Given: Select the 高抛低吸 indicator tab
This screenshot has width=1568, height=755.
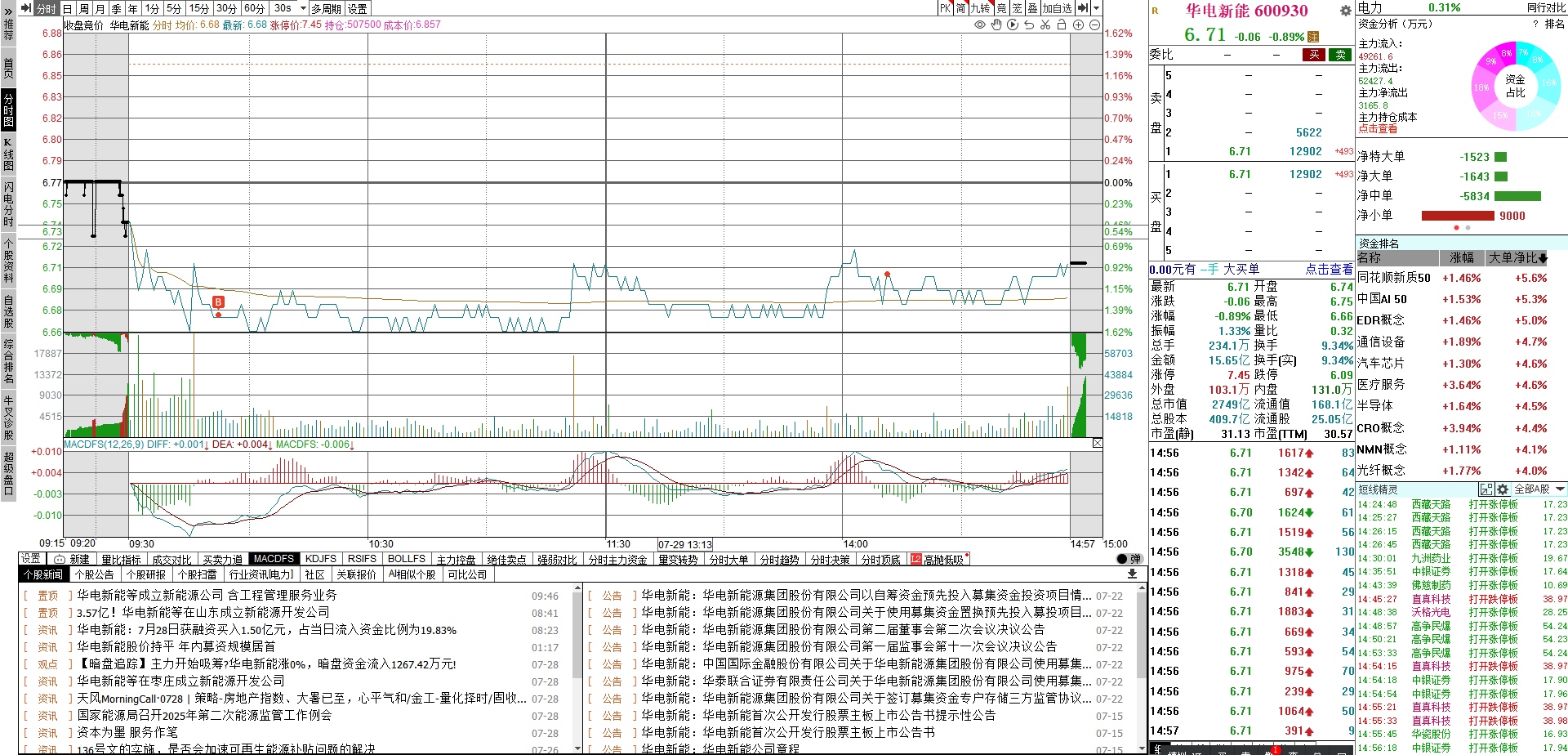Looking at the screenshot, I should point(939,559).
